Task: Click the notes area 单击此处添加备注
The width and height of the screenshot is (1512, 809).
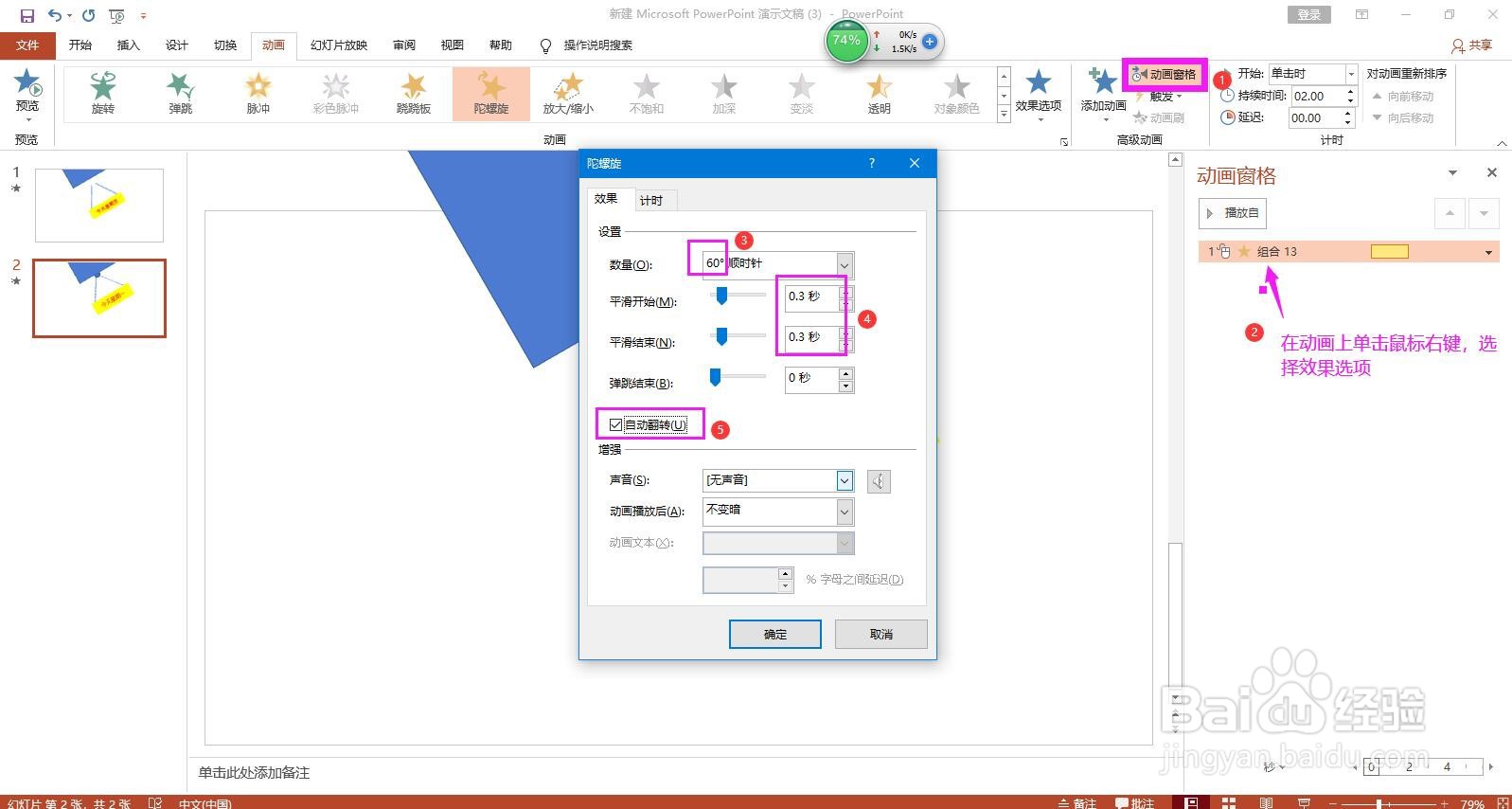Action: 254,773
